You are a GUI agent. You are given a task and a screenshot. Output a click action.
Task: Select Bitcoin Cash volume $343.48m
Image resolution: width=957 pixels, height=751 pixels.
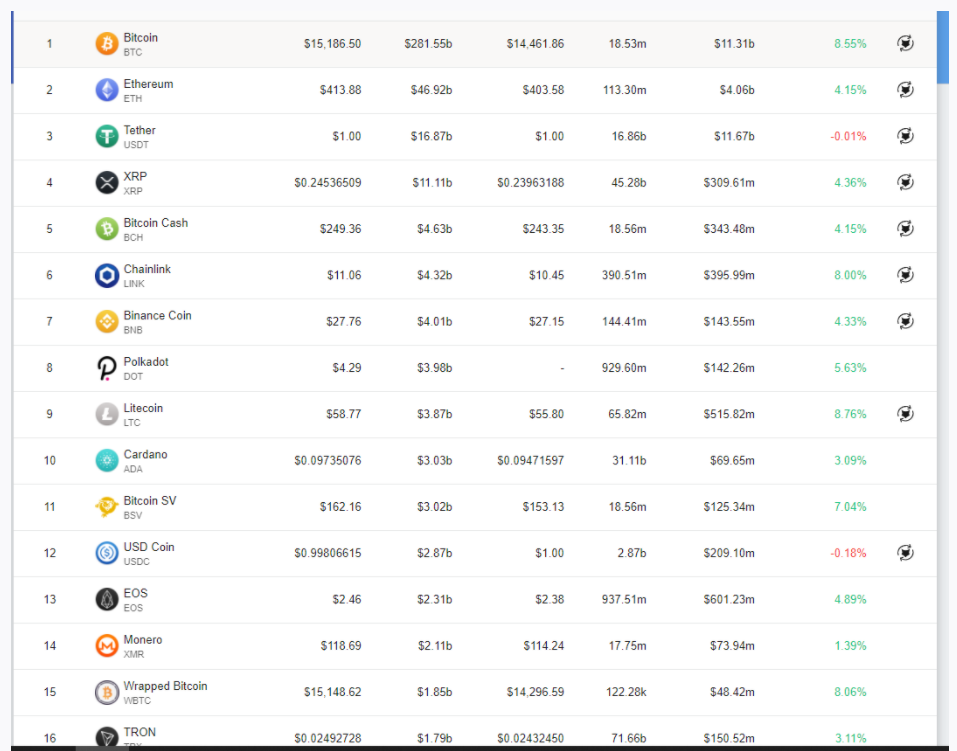[729, 229]
